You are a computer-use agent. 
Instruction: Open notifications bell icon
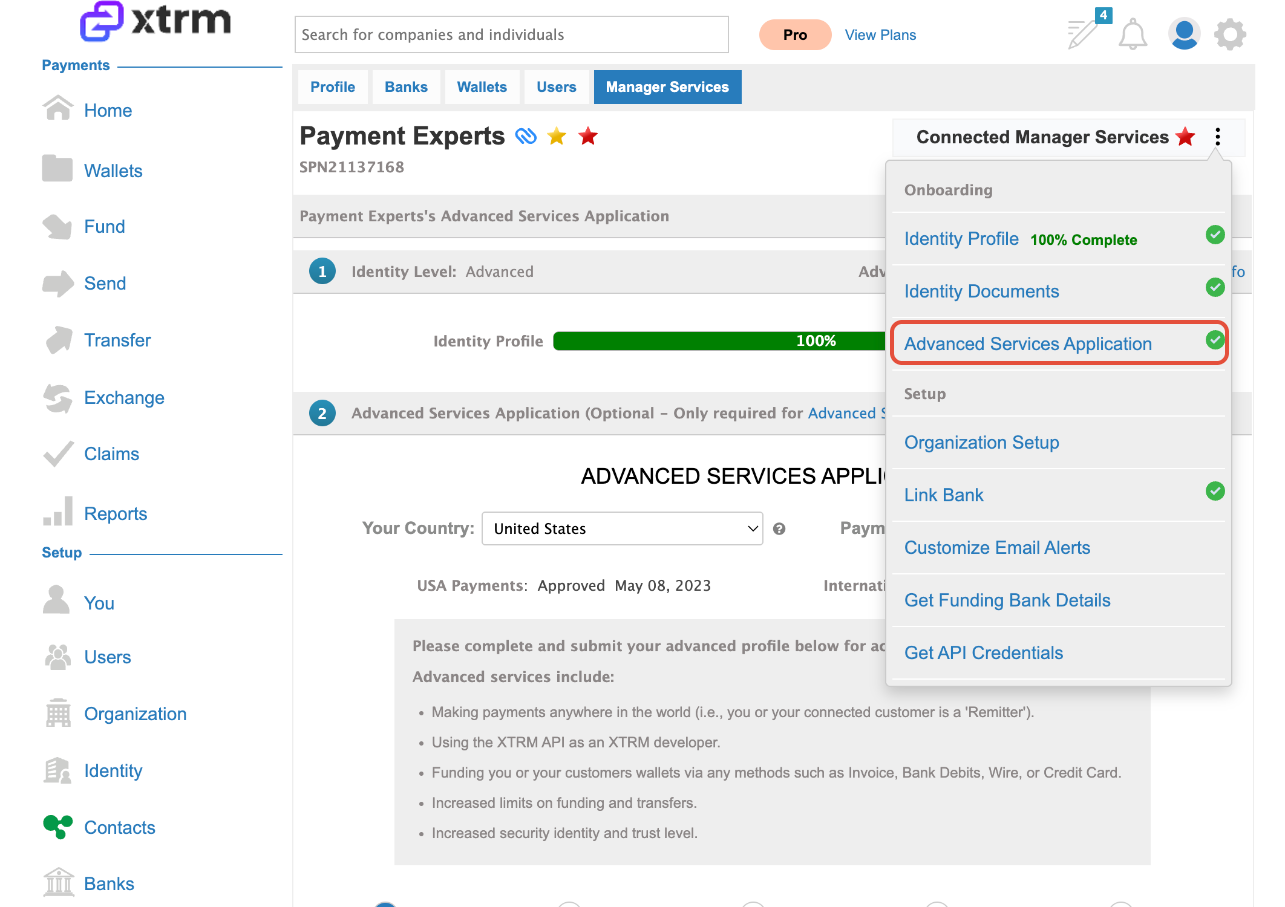pos(1133,35)
